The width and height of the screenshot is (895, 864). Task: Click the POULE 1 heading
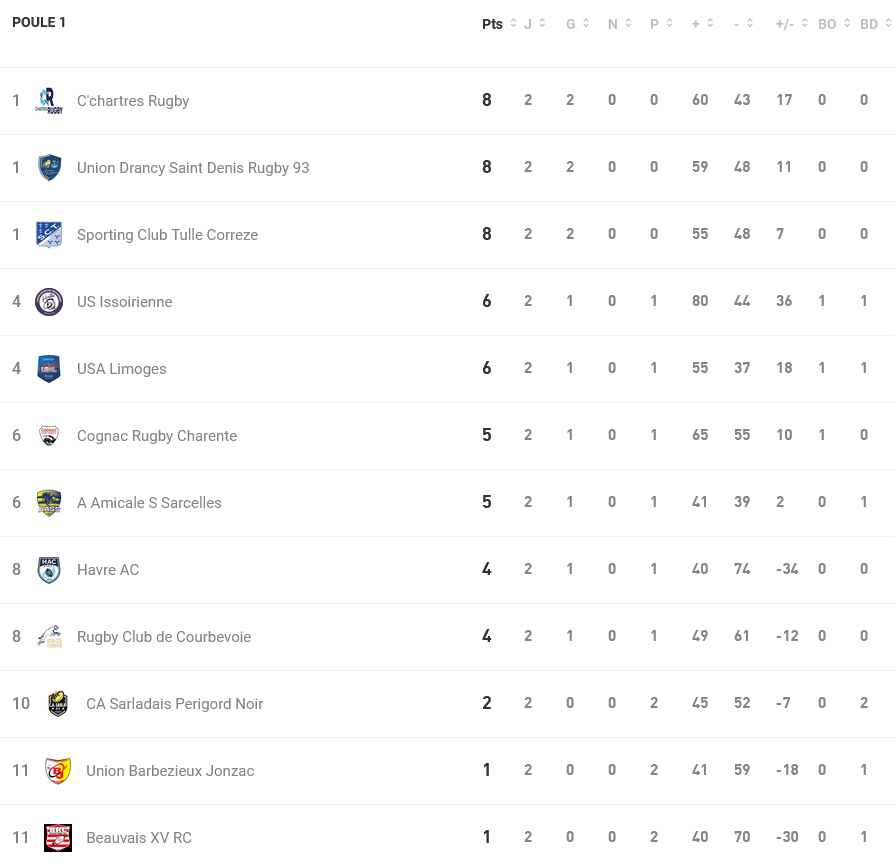(39, 22)
